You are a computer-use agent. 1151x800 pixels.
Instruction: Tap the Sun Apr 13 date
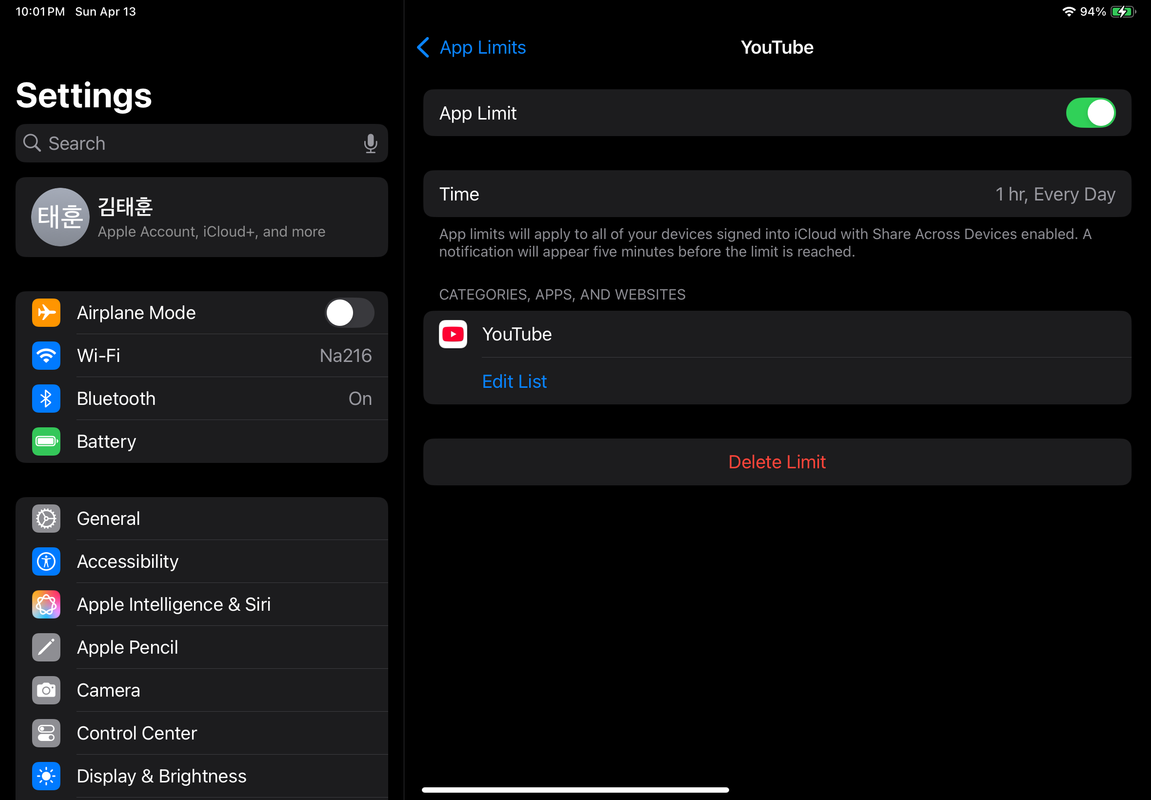pos(105,12)
